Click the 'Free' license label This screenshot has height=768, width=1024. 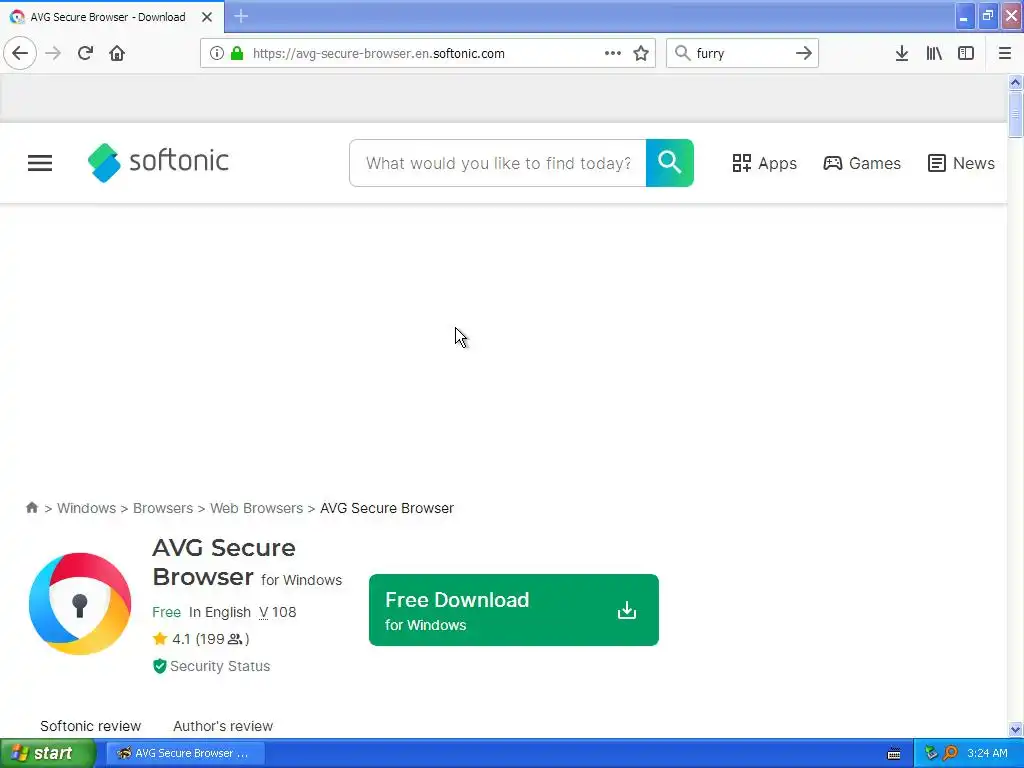166,612
